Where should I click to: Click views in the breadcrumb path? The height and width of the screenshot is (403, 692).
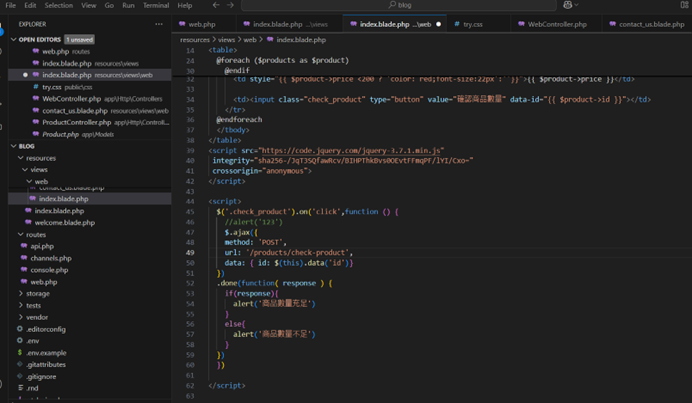pos(226,40)
